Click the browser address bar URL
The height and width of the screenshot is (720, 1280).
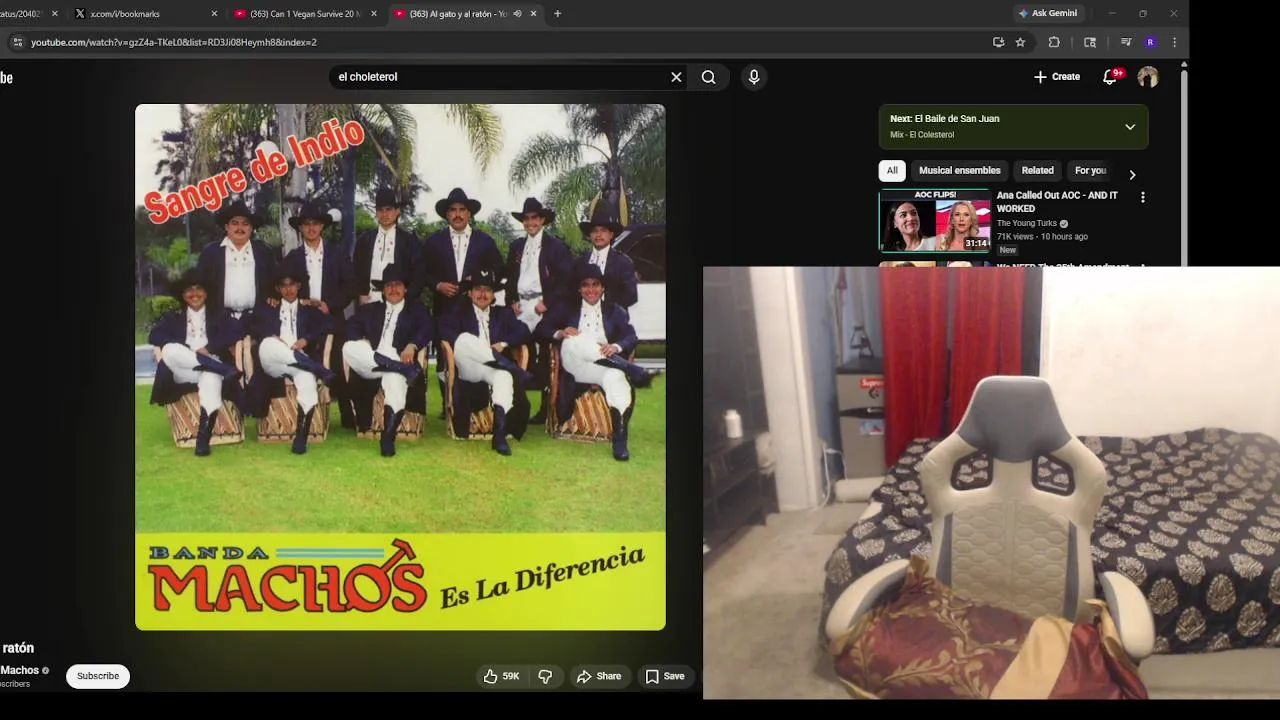pos(174,42)
